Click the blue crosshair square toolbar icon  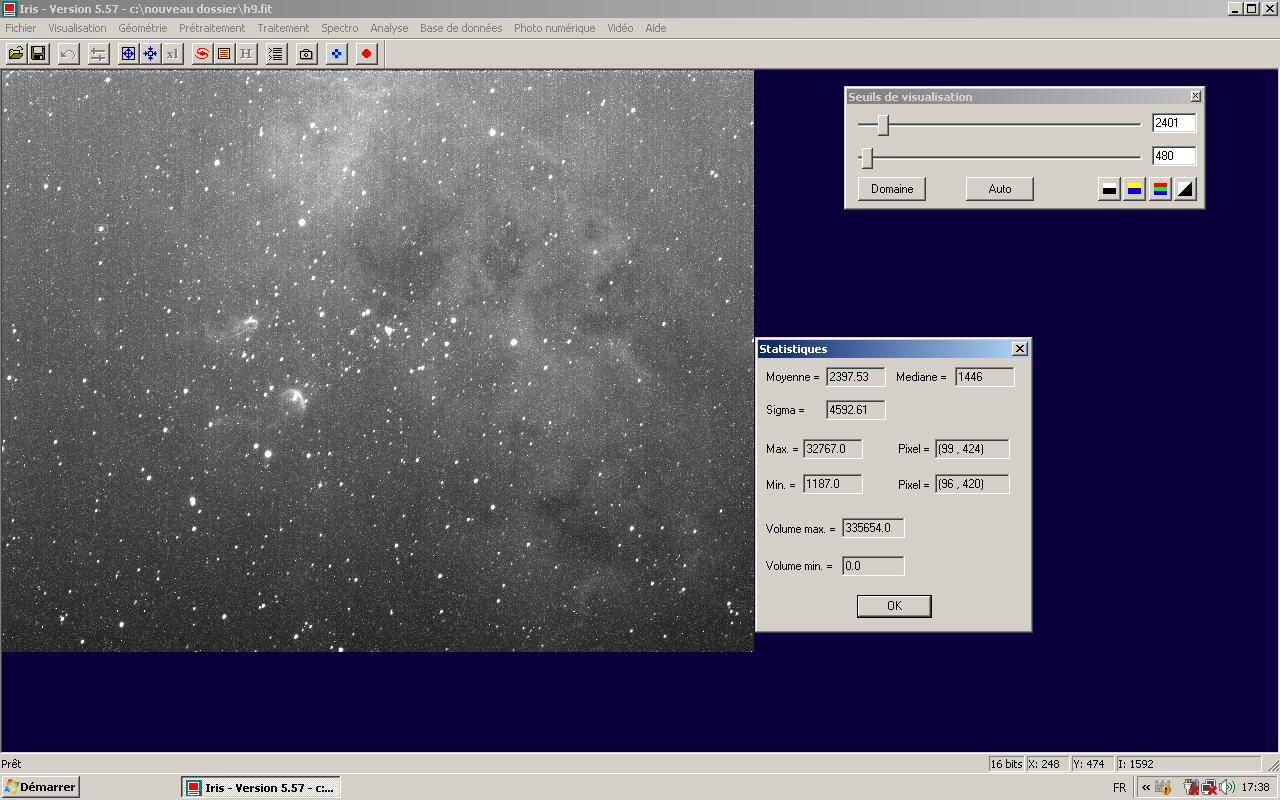(x=128, y=54)
